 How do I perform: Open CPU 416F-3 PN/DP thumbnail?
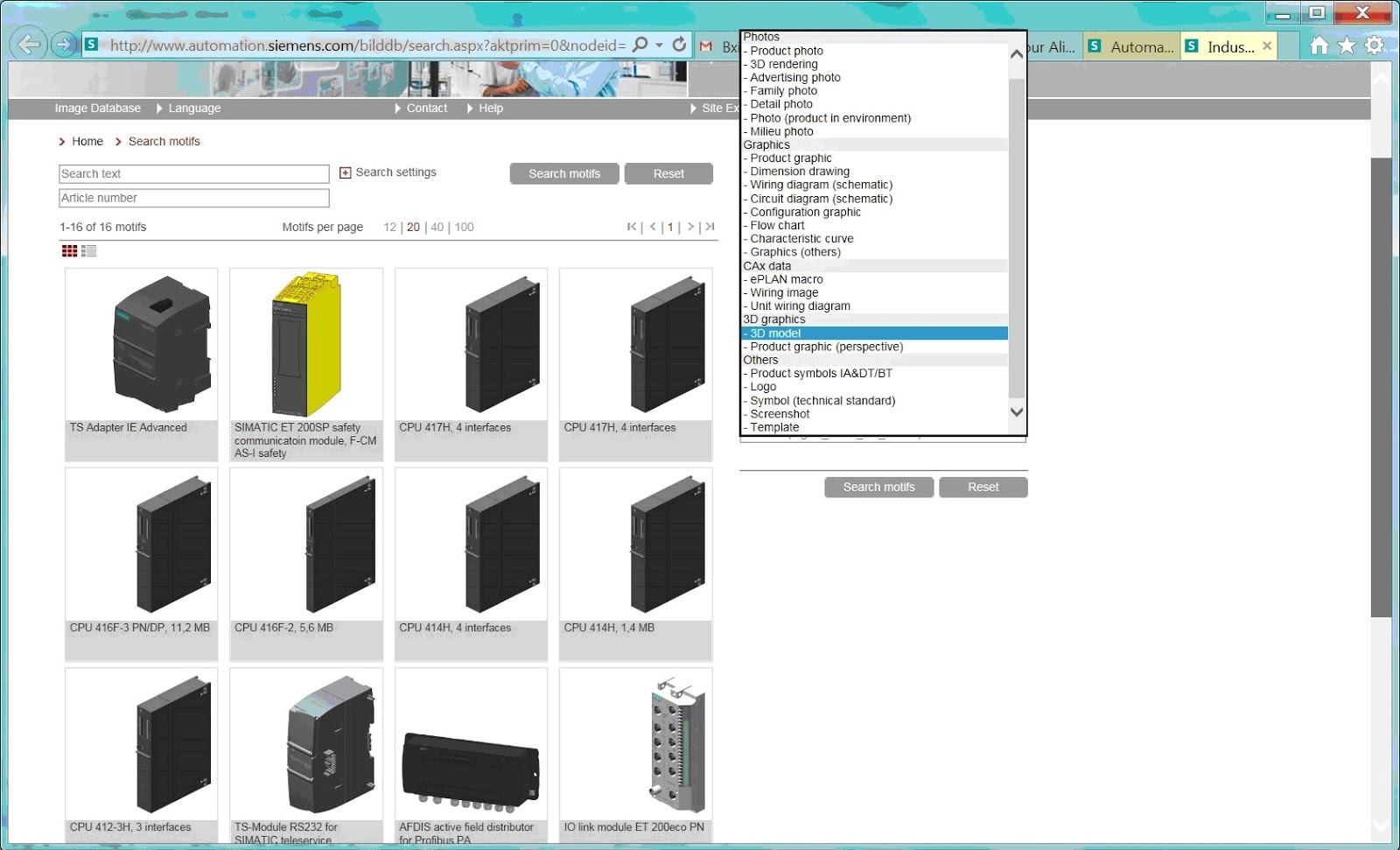pos(141,544)
